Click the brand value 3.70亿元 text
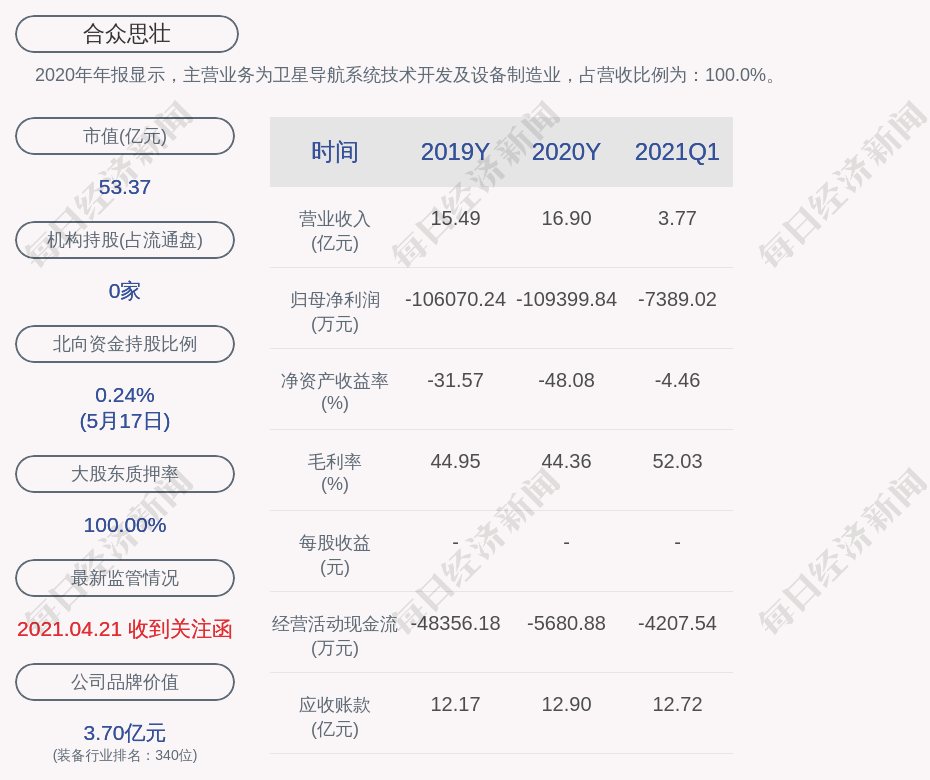This screenshot has height=780, width=930. tap(125, 733)
